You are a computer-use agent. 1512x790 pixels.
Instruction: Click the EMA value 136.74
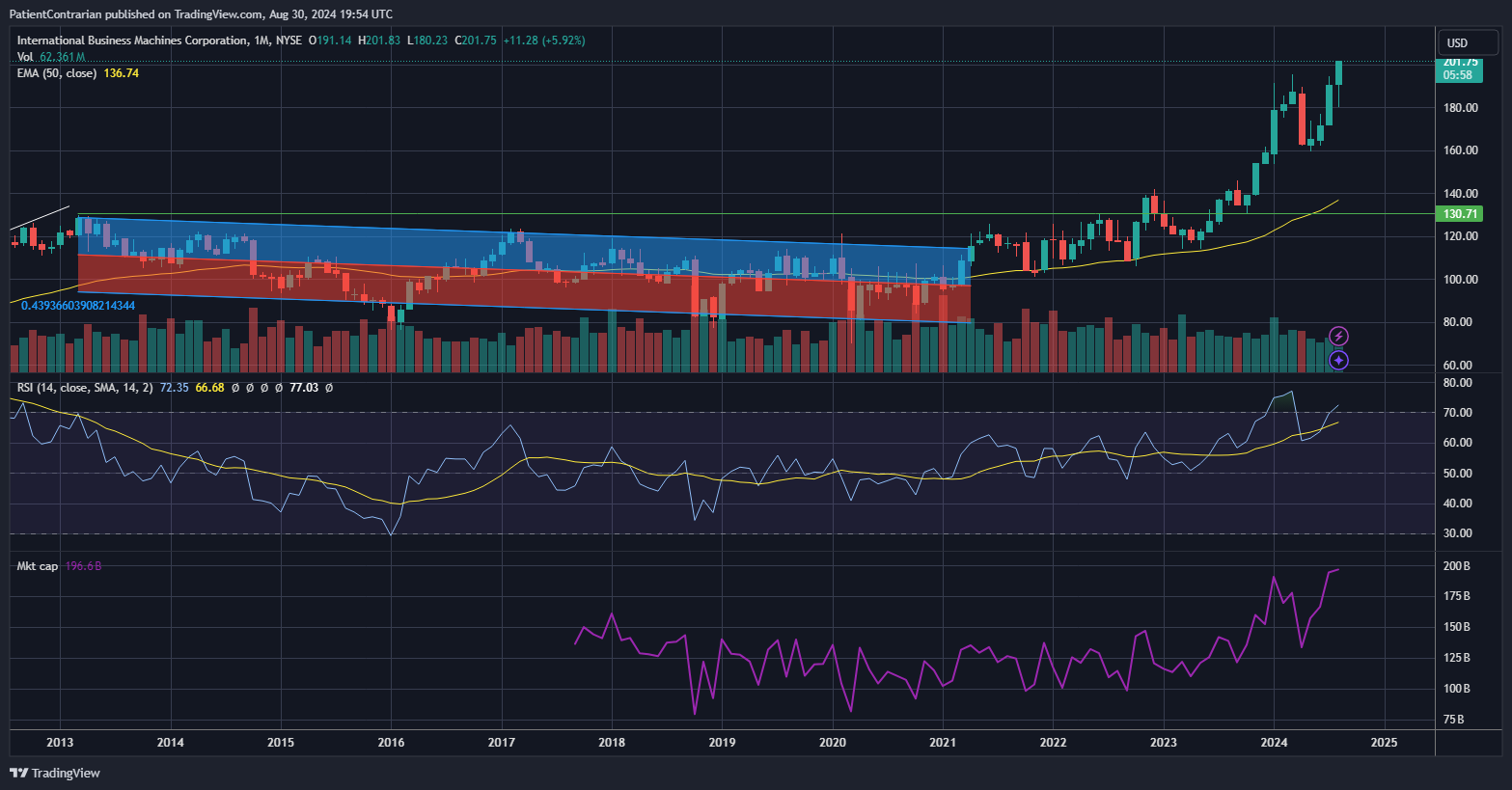tap(121, 73)
